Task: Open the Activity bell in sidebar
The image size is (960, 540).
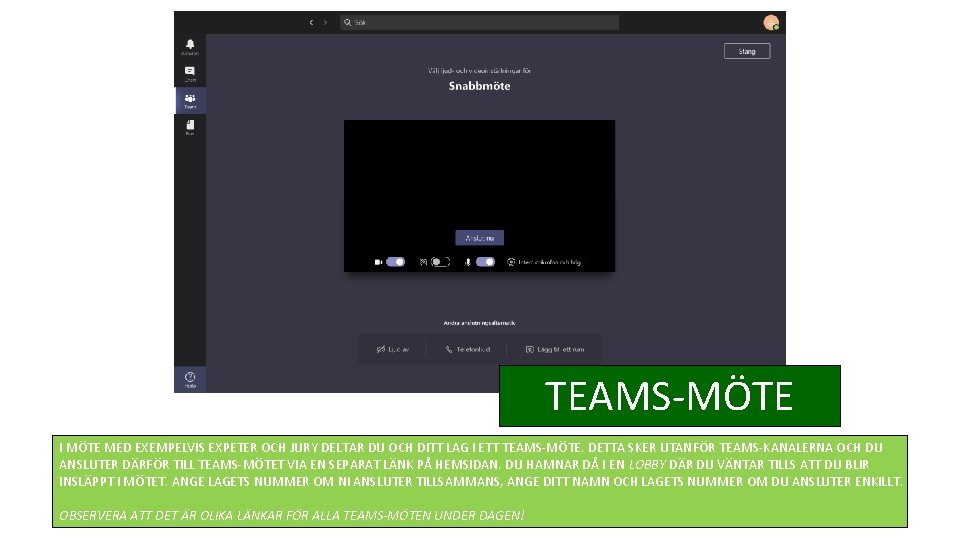Action: [x=190, y=47]
